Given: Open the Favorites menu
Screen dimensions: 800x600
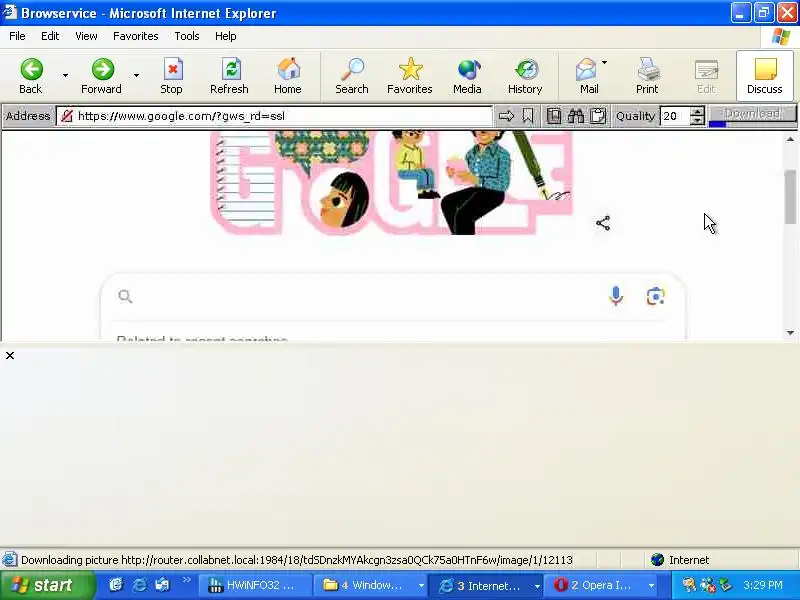Looking at the screenshot, I should click(136, 36).
